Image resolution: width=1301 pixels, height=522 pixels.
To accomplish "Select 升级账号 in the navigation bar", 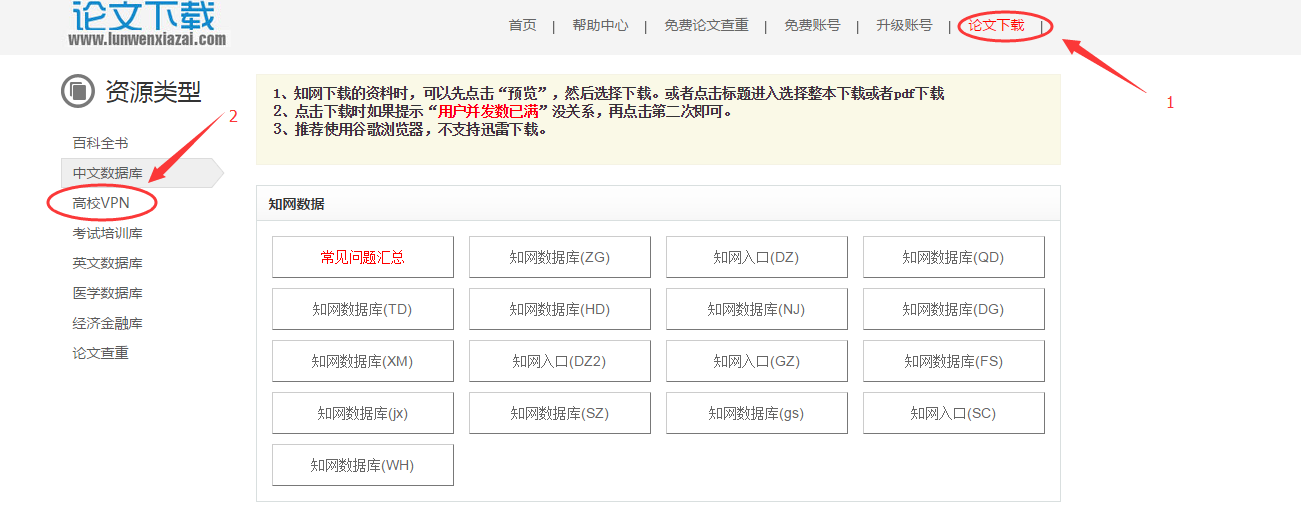I will pos(904,26).
